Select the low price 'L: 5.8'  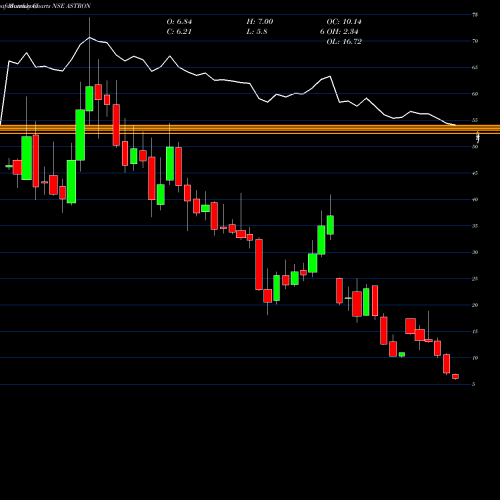pos(257,32)
